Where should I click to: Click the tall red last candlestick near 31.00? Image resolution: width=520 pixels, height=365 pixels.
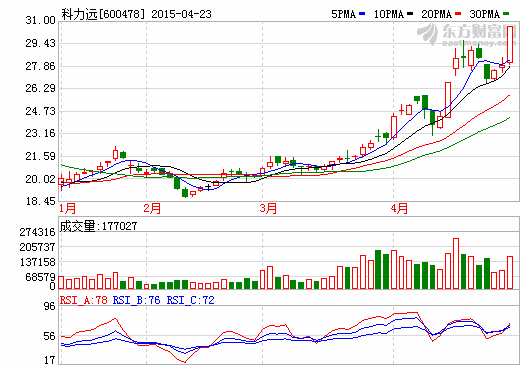point(510,45)
